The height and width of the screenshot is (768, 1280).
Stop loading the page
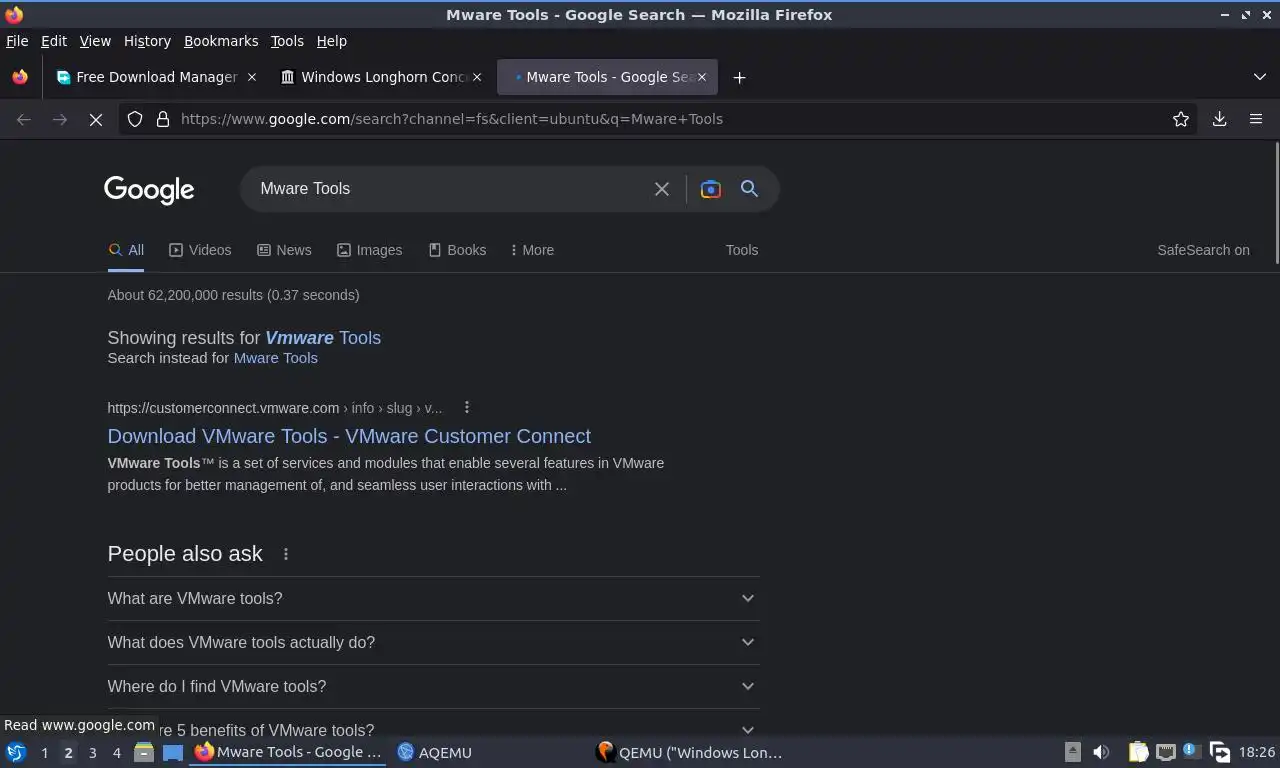coord(96,119)
